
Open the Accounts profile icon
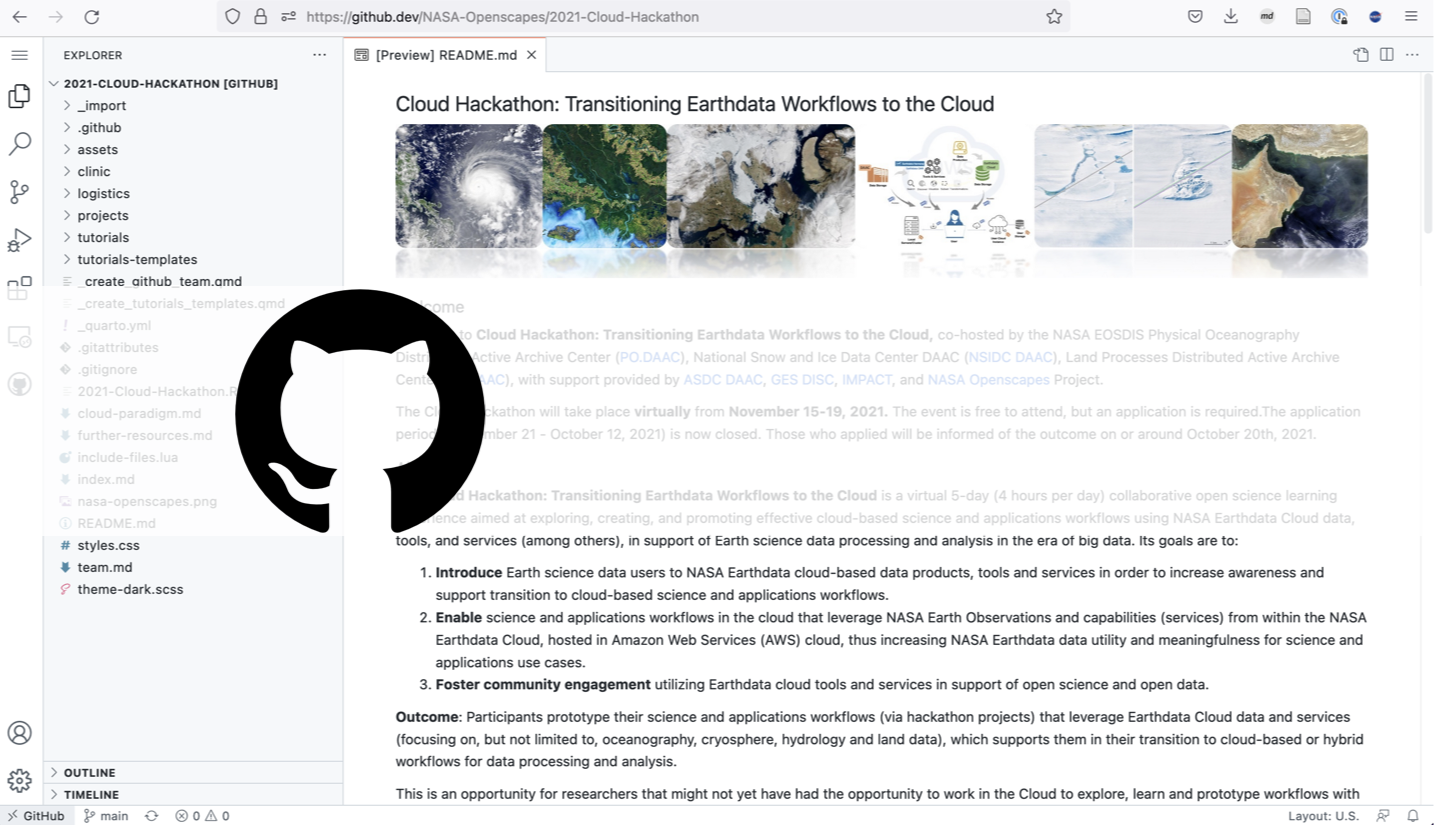[20, 733]
